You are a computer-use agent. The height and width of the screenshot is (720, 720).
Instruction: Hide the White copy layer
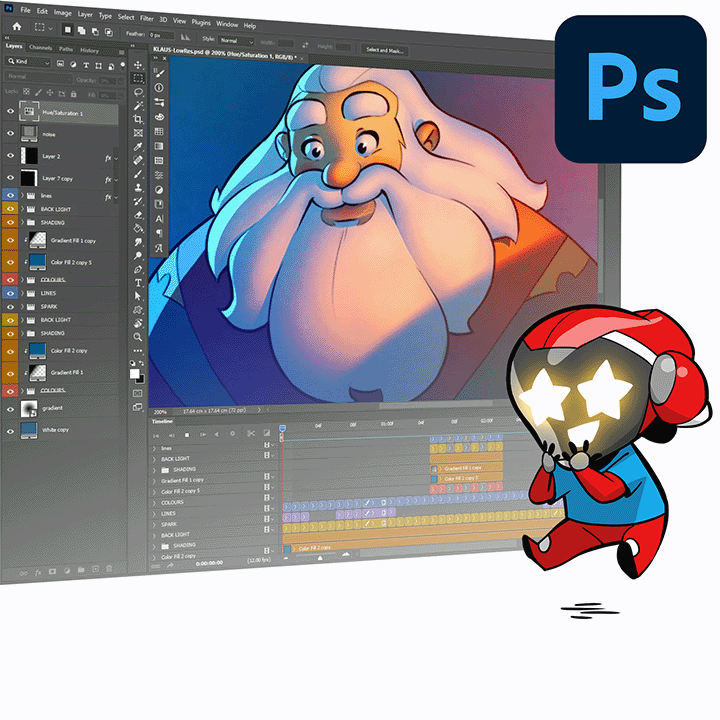point(10,431)
